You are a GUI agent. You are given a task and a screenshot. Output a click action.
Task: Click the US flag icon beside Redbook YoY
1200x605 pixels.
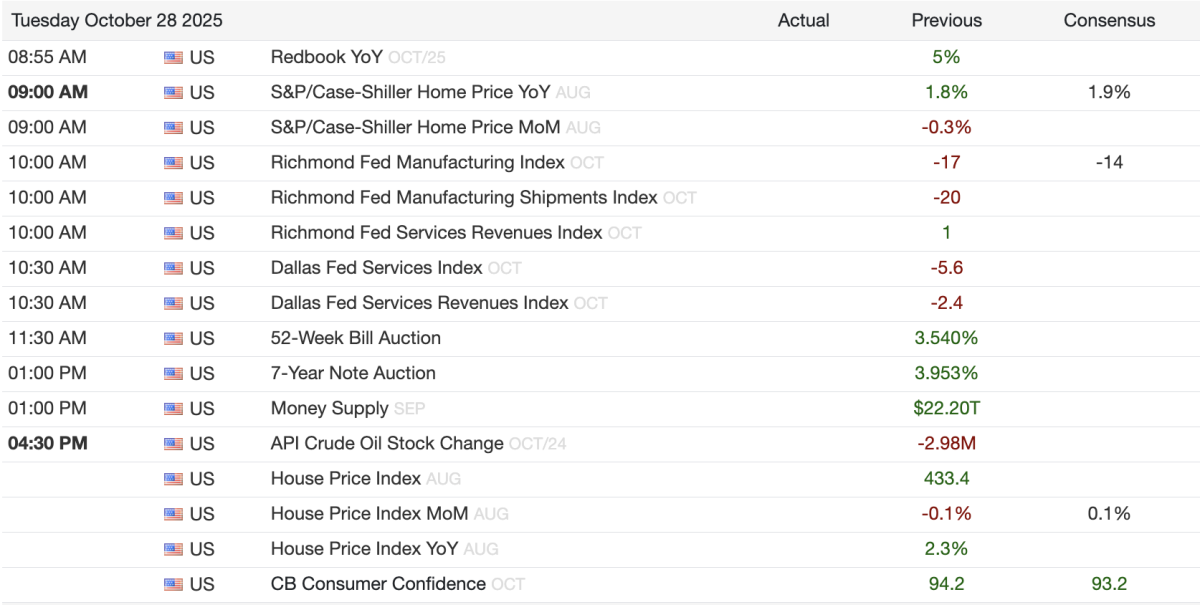(x=173, y=57)
